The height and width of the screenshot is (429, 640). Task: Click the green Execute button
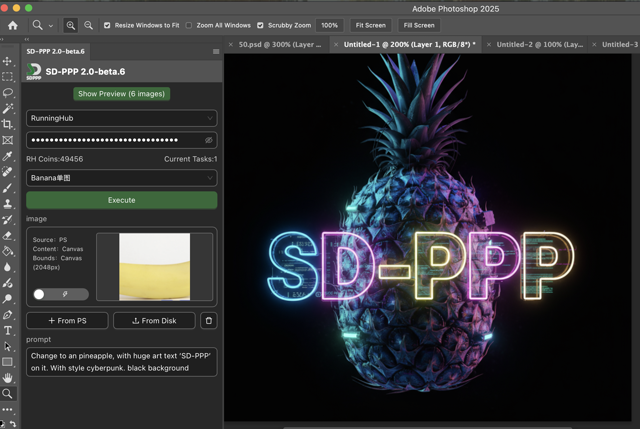point(122,200)
